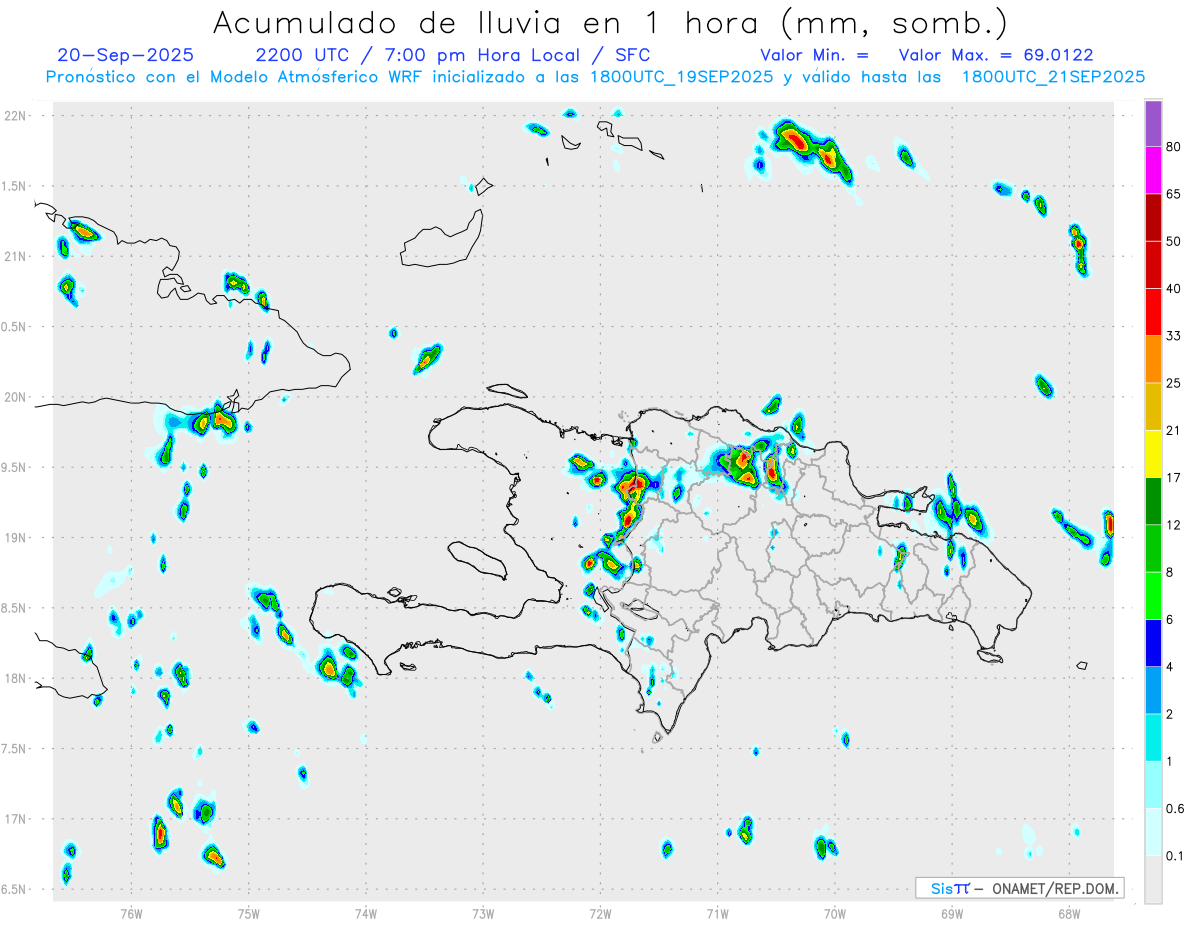This screenshot has width=1200, height=927.
Task: Click the legend value '0.1'
Action: coord(1175,857)
